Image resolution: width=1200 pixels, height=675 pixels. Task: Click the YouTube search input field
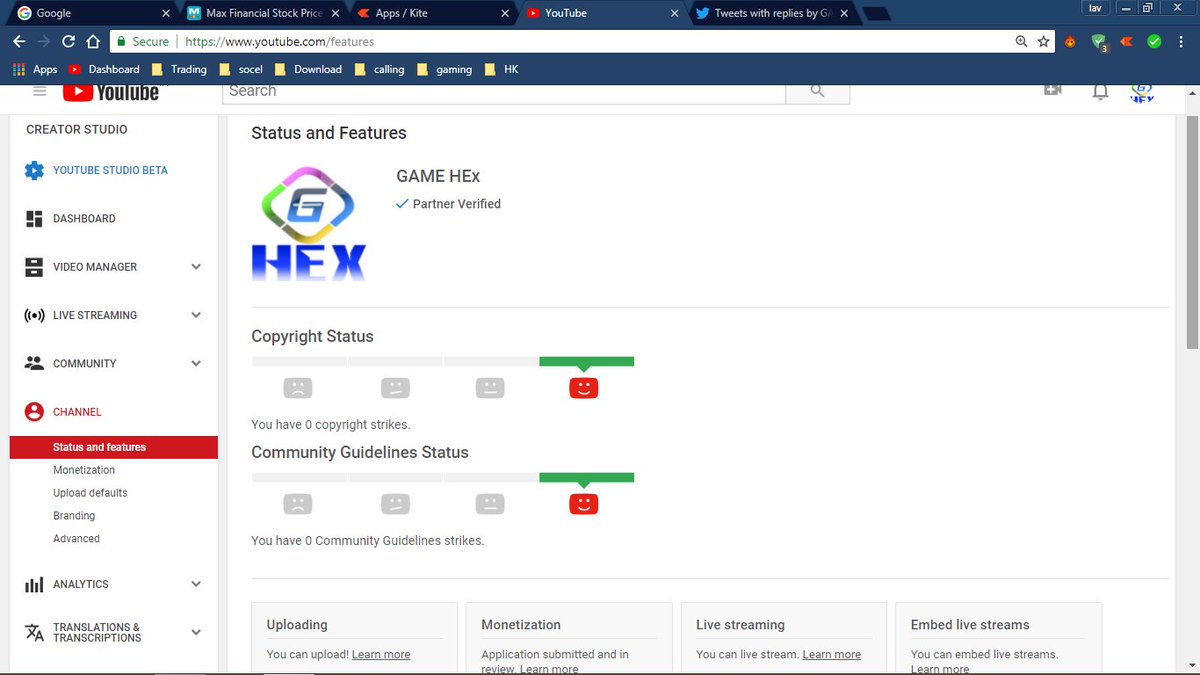pyautogui.click(x=503, y=91)
